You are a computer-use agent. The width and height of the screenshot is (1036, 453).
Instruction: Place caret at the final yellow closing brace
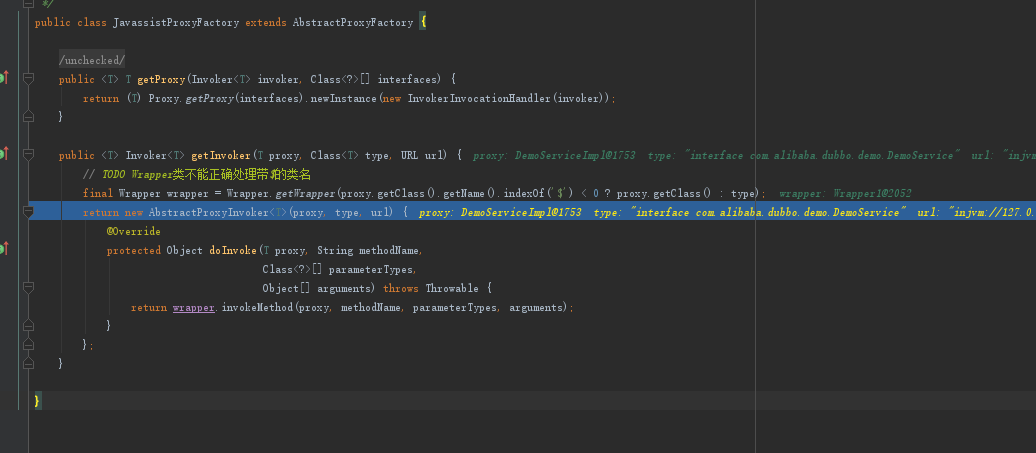(x=38, y=401)
